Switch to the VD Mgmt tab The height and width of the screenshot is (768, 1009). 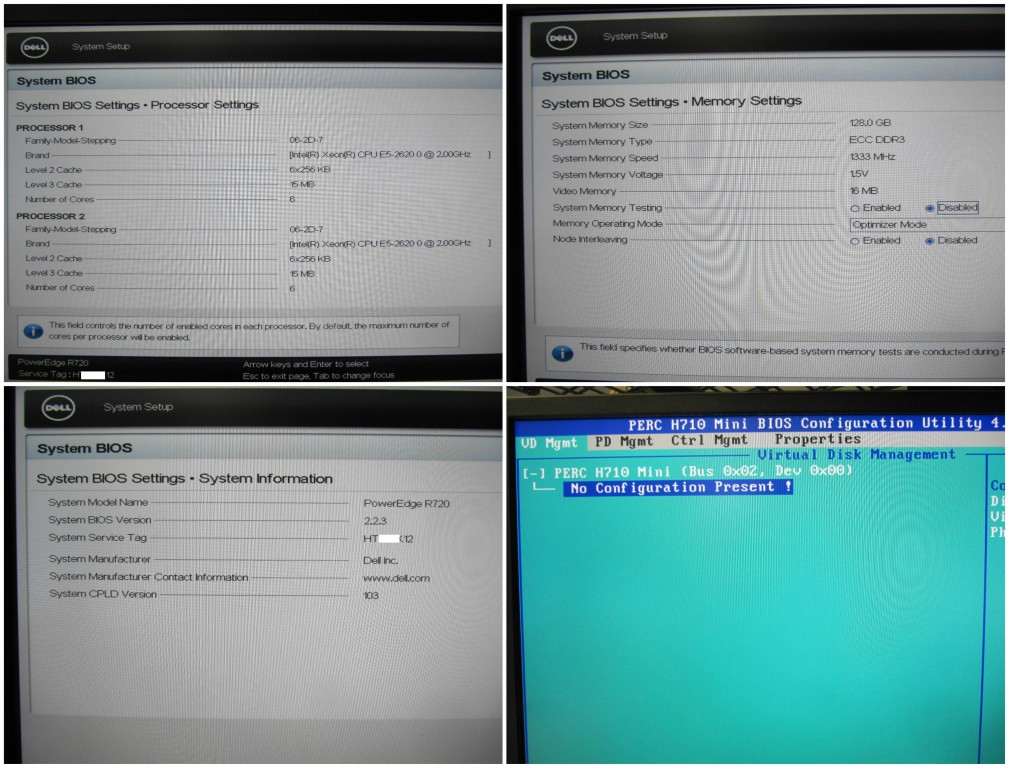click(549, 443)
